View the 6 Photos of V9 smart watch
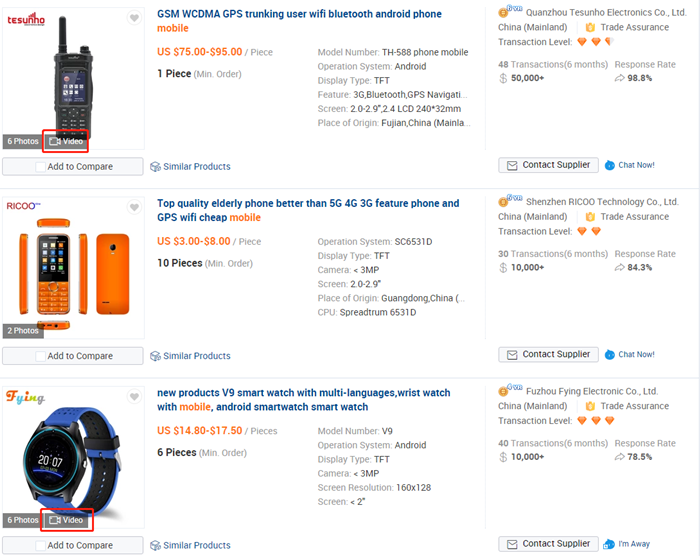The width and height of the screenshot is (700, 556). (x=22, y=520)
